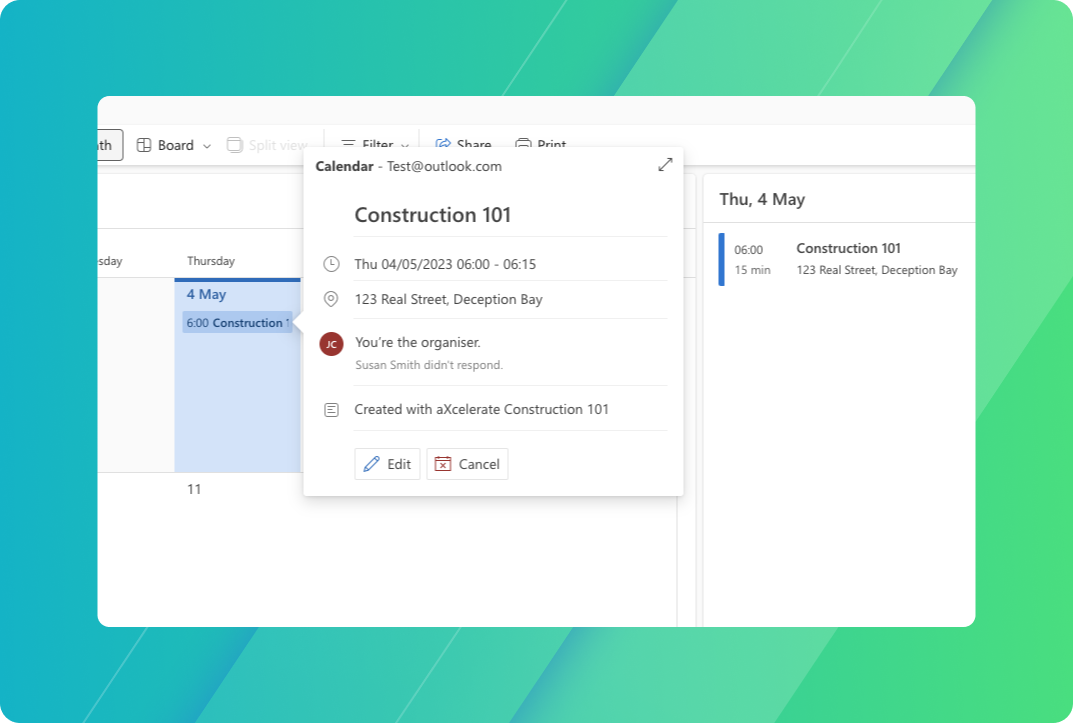
Task: Expand the event popup to full view
Action: (x=665, y=165)
